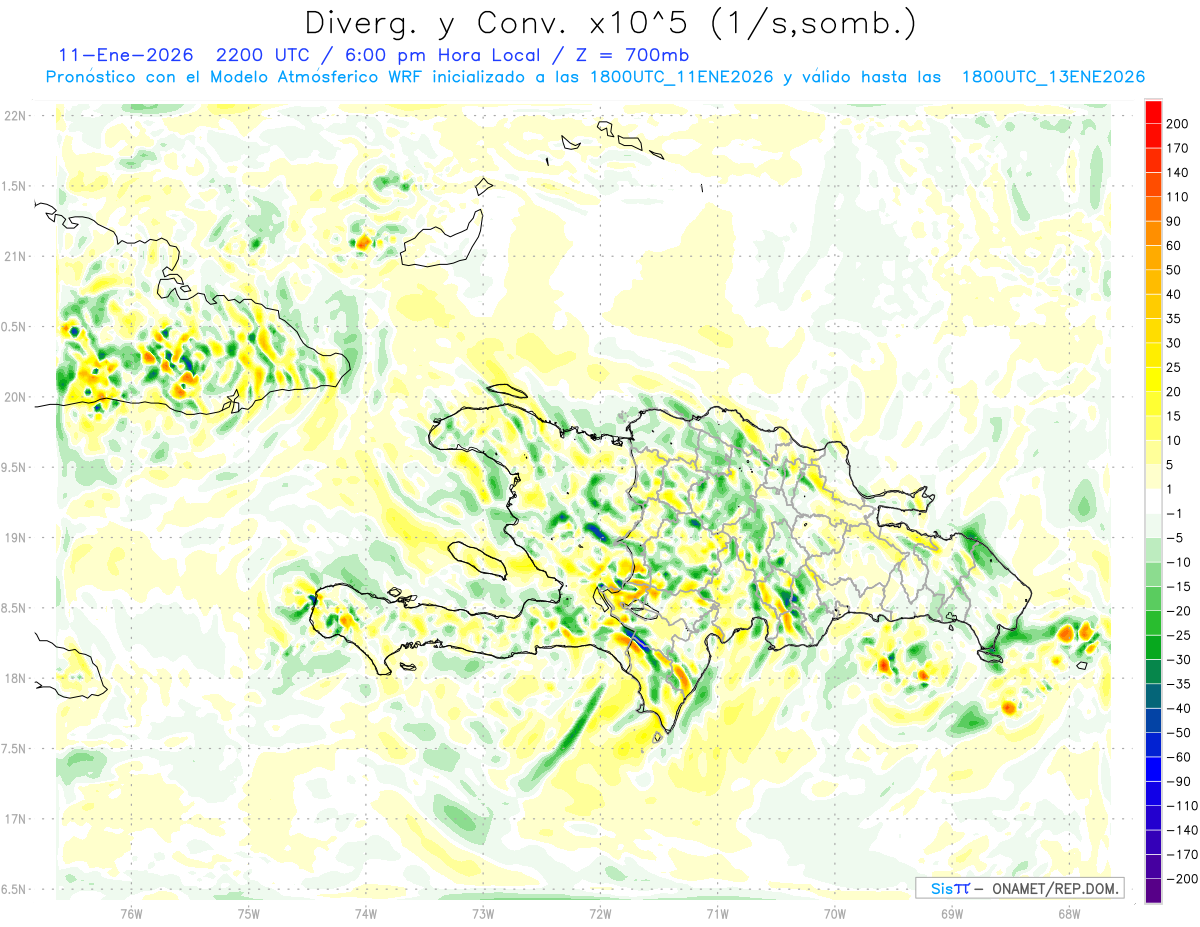Click the positive '35' color scale value
This screenshot has height=927, width=1200.
1174,319
